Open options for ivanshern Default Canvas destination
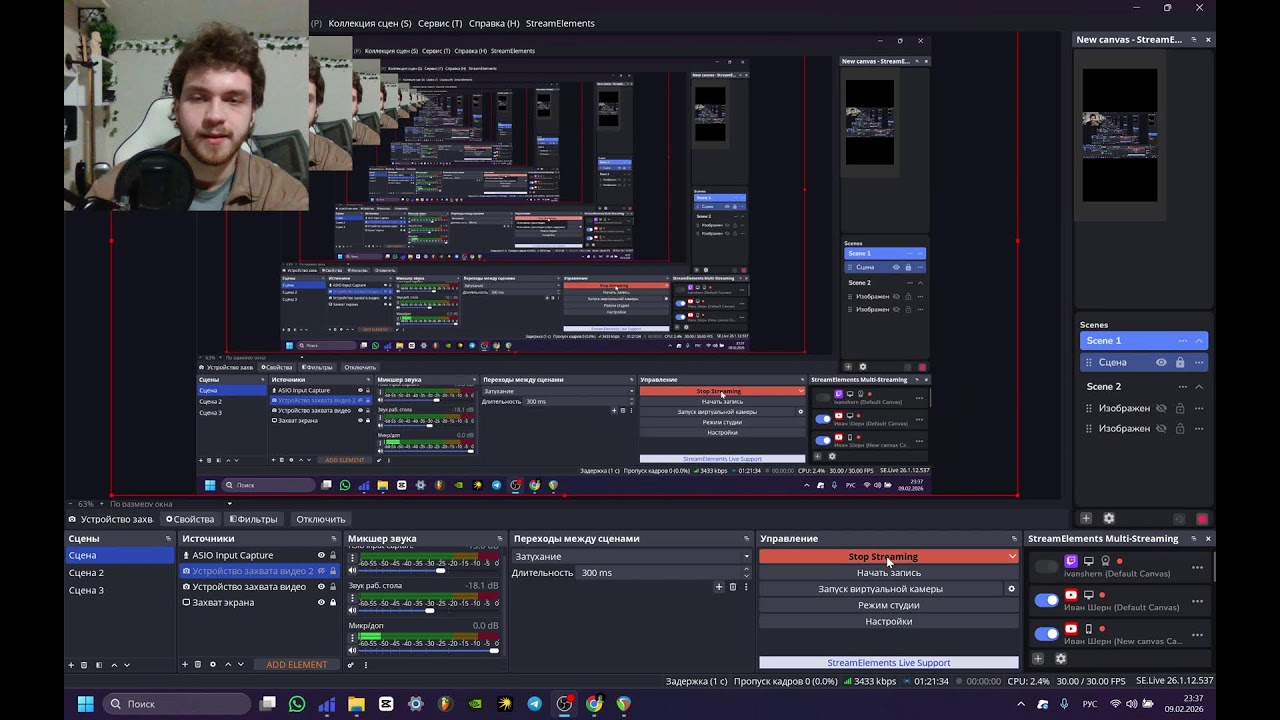The height and width of the screenshot is (720, 1280). (1197, 567)
